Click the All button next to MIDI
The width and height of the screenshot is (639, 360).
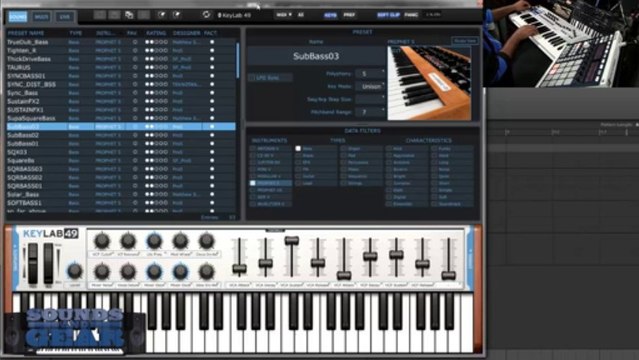click(x=301, y=15)
